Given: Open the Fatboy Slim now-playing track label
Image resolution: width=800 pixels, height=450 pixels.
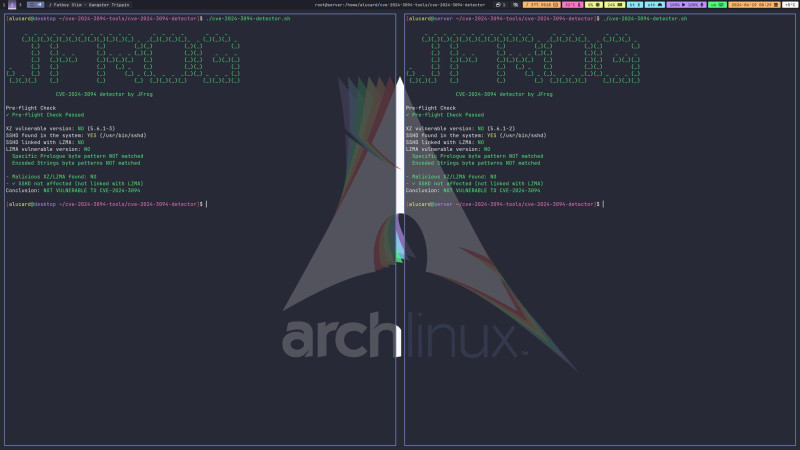Looking at the screenshot, I should pyautogui.click(x=89, y=5).
